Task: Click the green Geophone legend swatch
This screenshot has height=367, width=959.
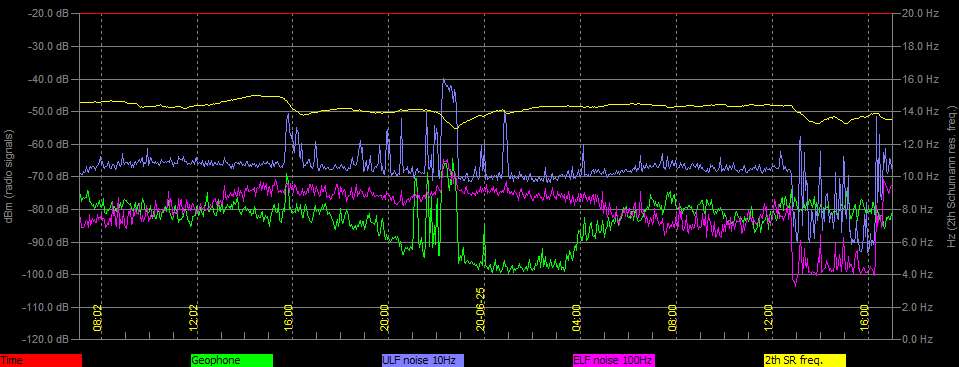Action: pyautogui.click(x=232, y=361)
